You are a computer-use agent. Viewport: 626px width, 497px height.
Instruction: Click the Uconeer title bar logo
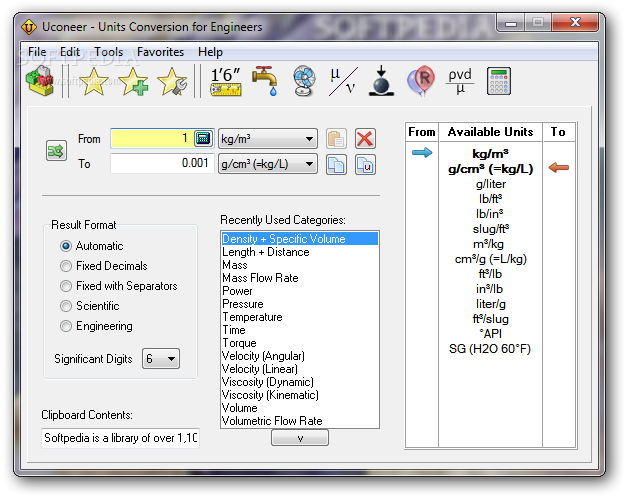[x=29, y=27]
